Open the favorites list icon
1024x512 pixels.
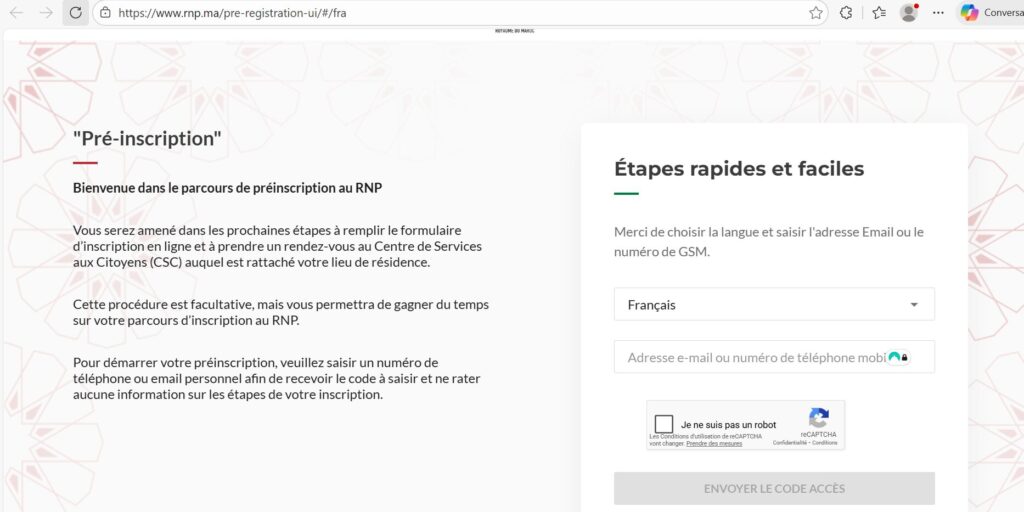coord(879,13)
